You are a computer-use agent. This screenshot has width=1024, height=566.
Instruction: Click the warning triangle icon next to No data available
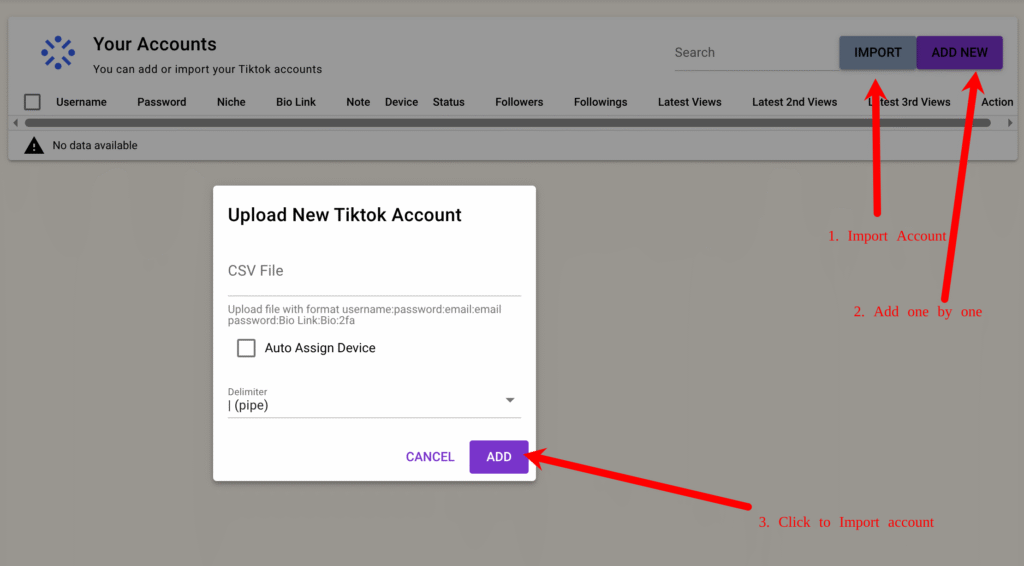point(34,146)
